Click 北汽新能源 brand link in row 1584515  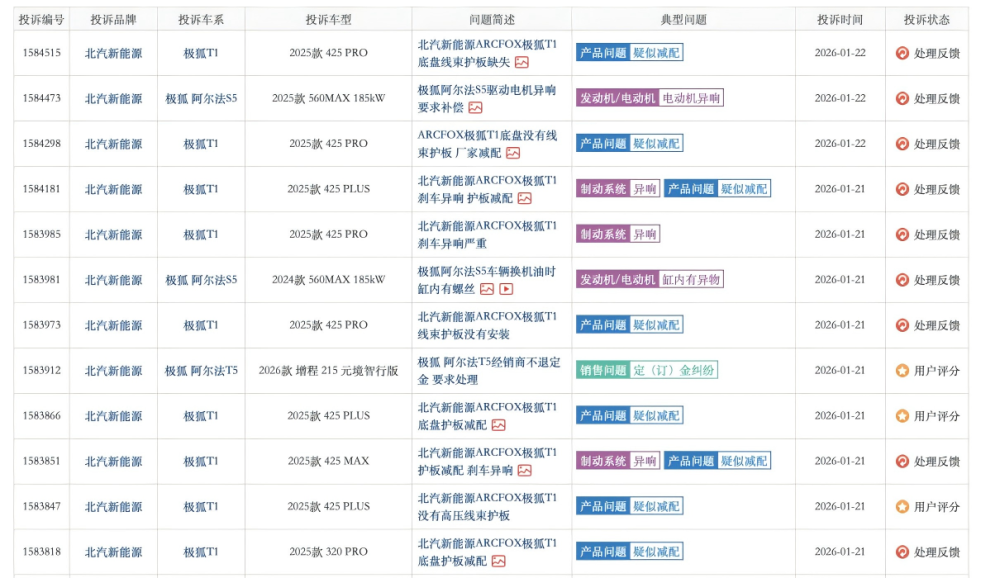(x=113, y=53)
